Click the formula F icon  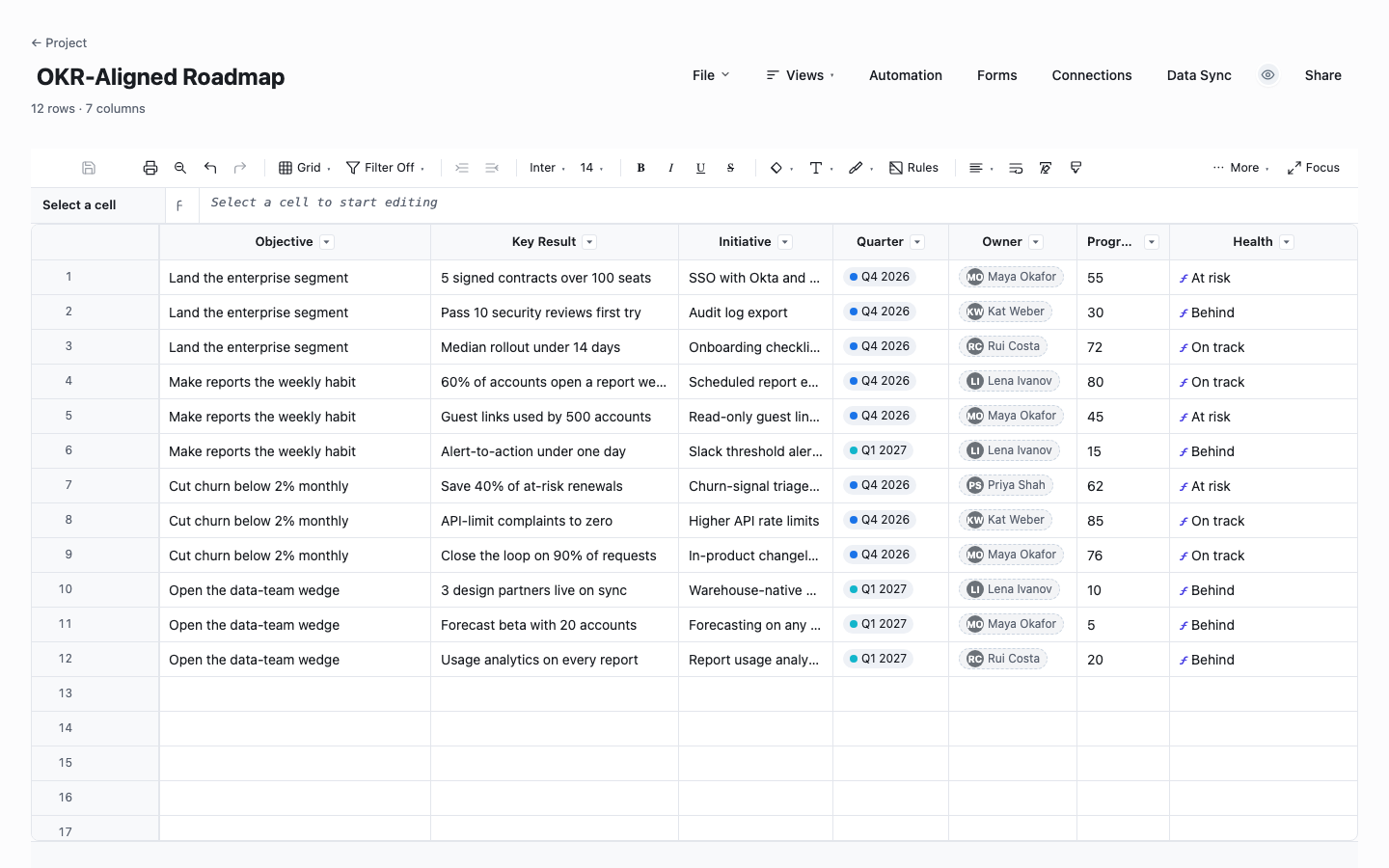pos(179,205)
